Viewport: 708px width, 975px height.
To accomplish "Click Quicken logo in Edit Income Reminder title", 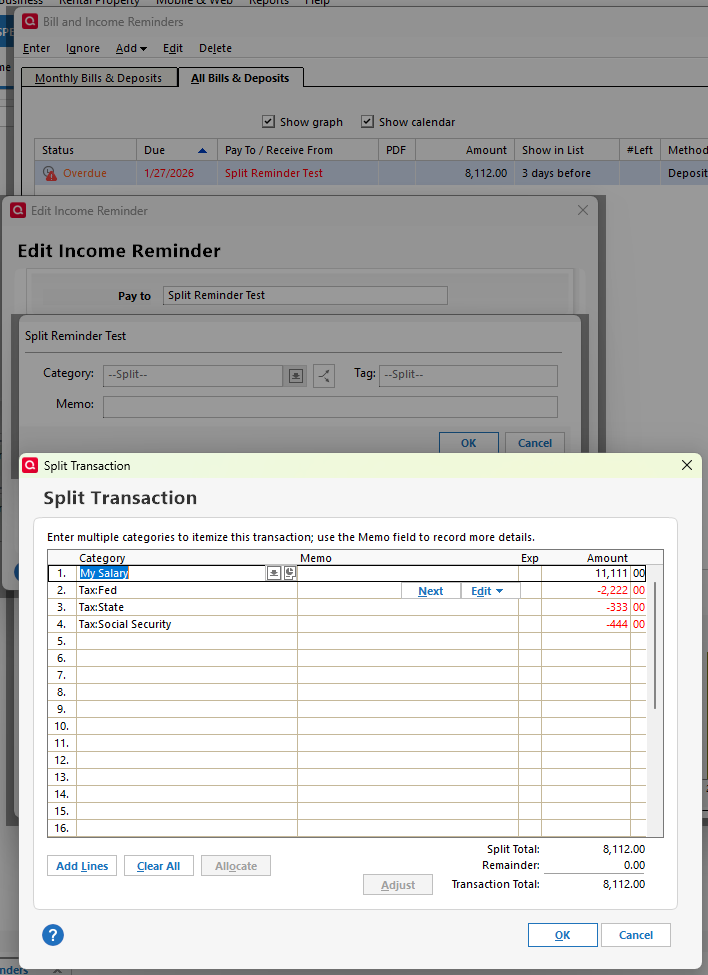I will pyautogui.click(x=18, y=210).
